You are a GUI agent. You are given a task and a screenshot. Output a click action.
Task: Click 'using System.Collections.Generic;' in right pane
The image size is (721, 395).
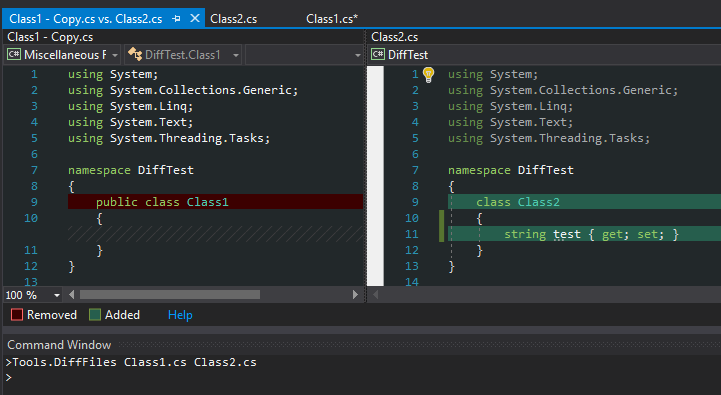coord(563,90)
